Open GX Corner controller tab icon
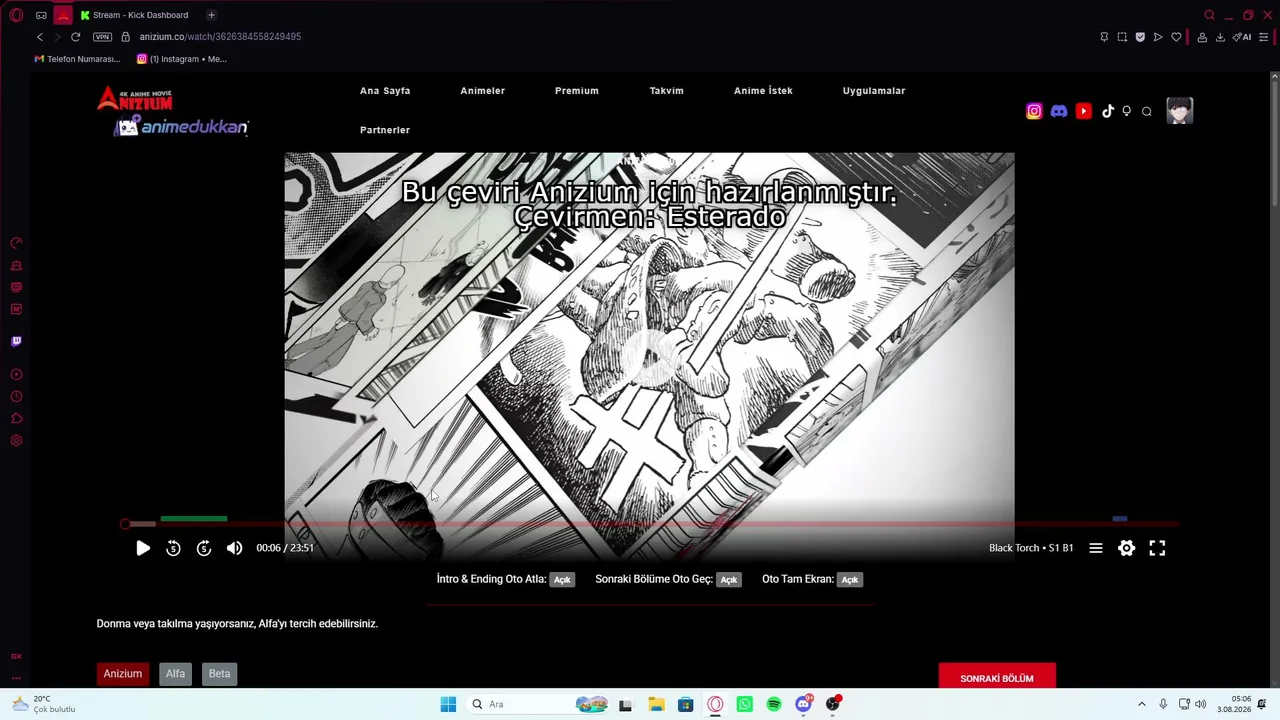Screen dimensions: 1280x720 41,15
